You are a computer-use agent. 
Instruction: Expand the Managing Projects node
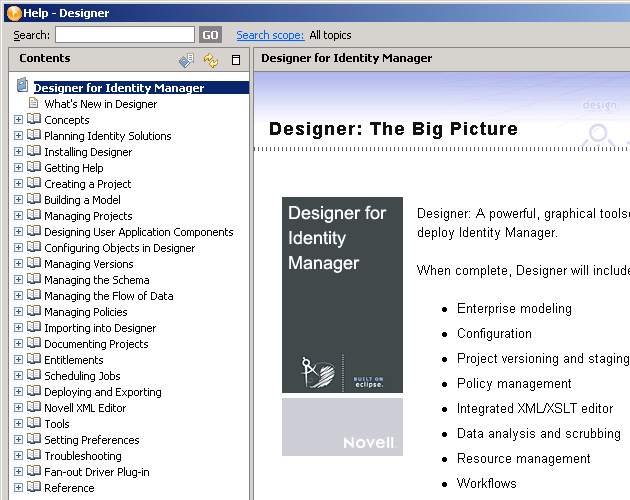(18, 215)
